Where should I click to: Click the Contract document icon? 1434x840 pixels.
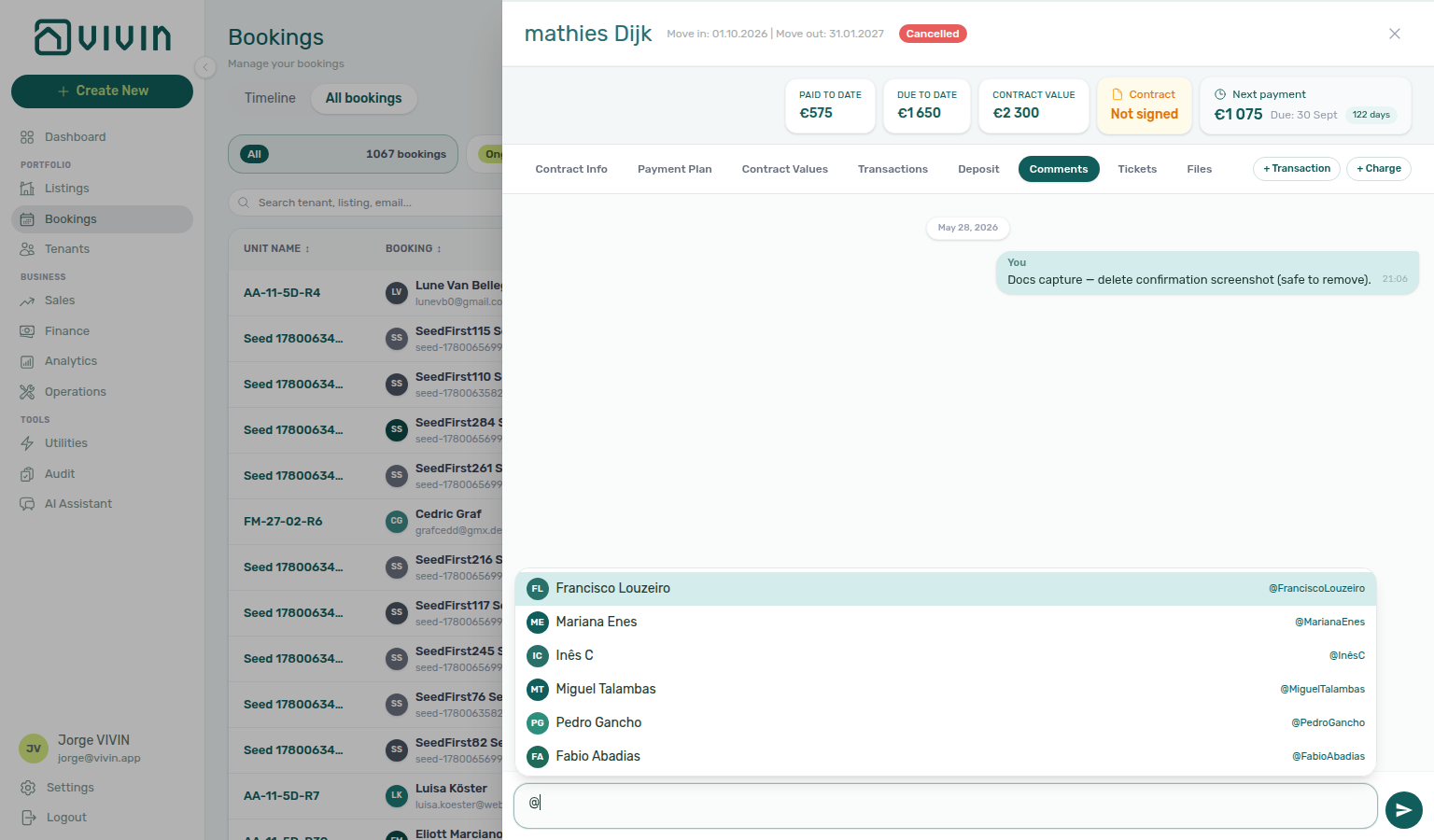[1118, 94]
